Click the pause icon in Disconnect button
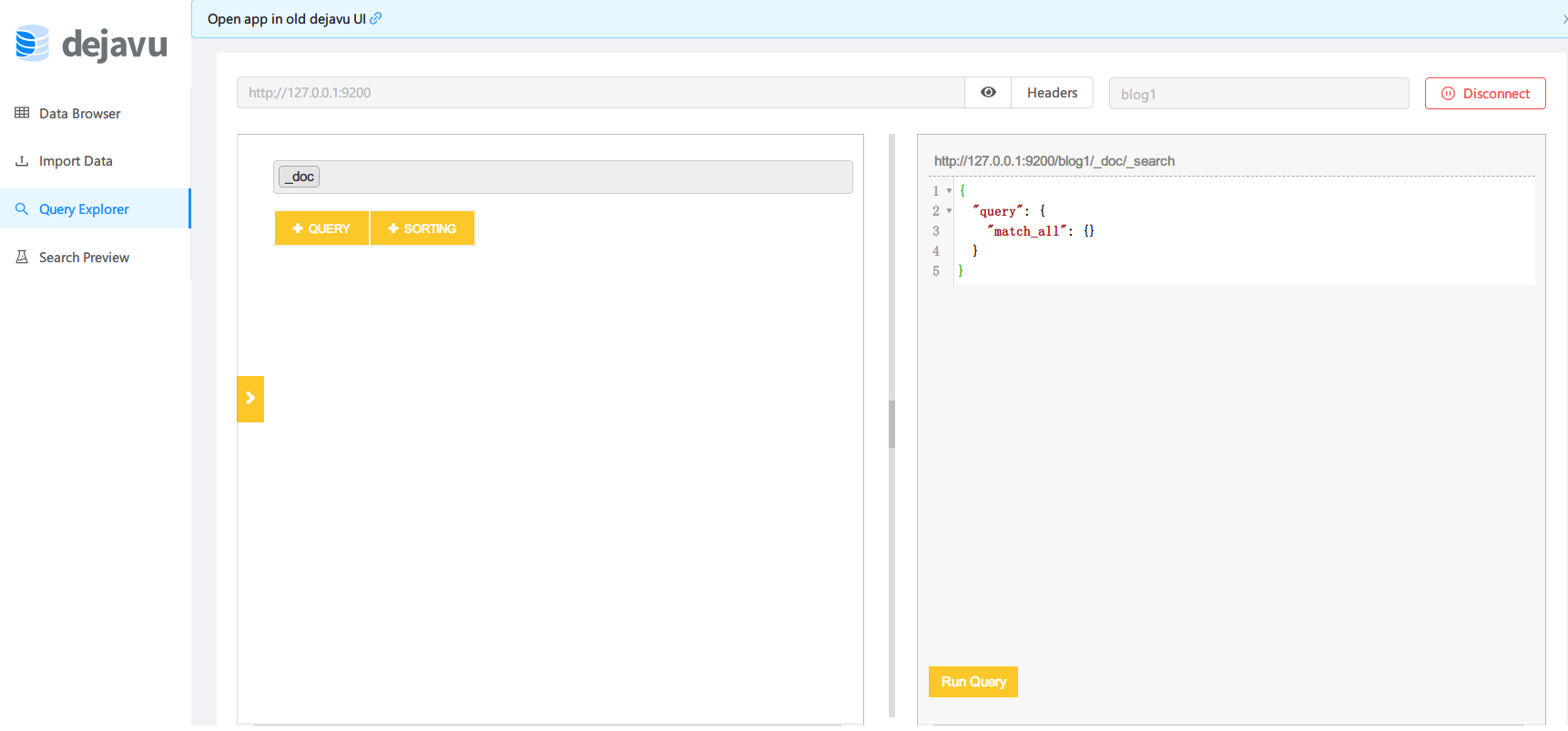This screenshot has width=1568, height=731. point(1448,94)
